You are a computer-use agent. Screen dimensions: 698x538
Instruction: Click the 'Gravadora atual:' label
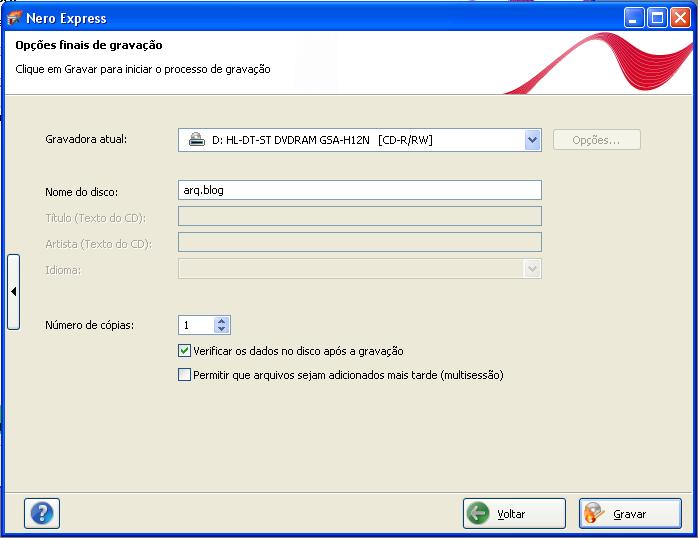coord(86,139)
